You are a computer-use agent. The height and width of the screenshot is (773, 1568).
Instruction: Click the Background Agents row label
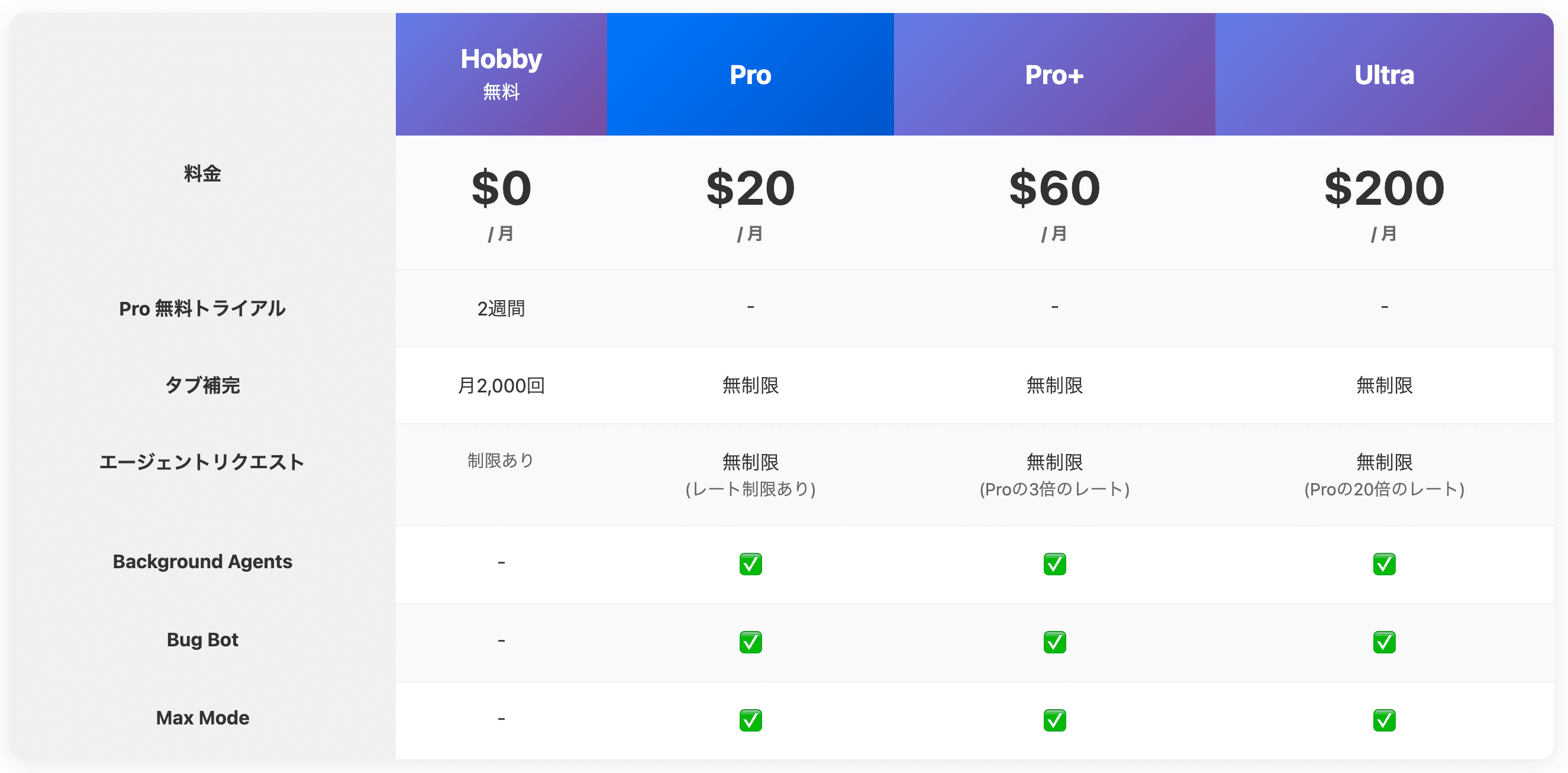202,561
